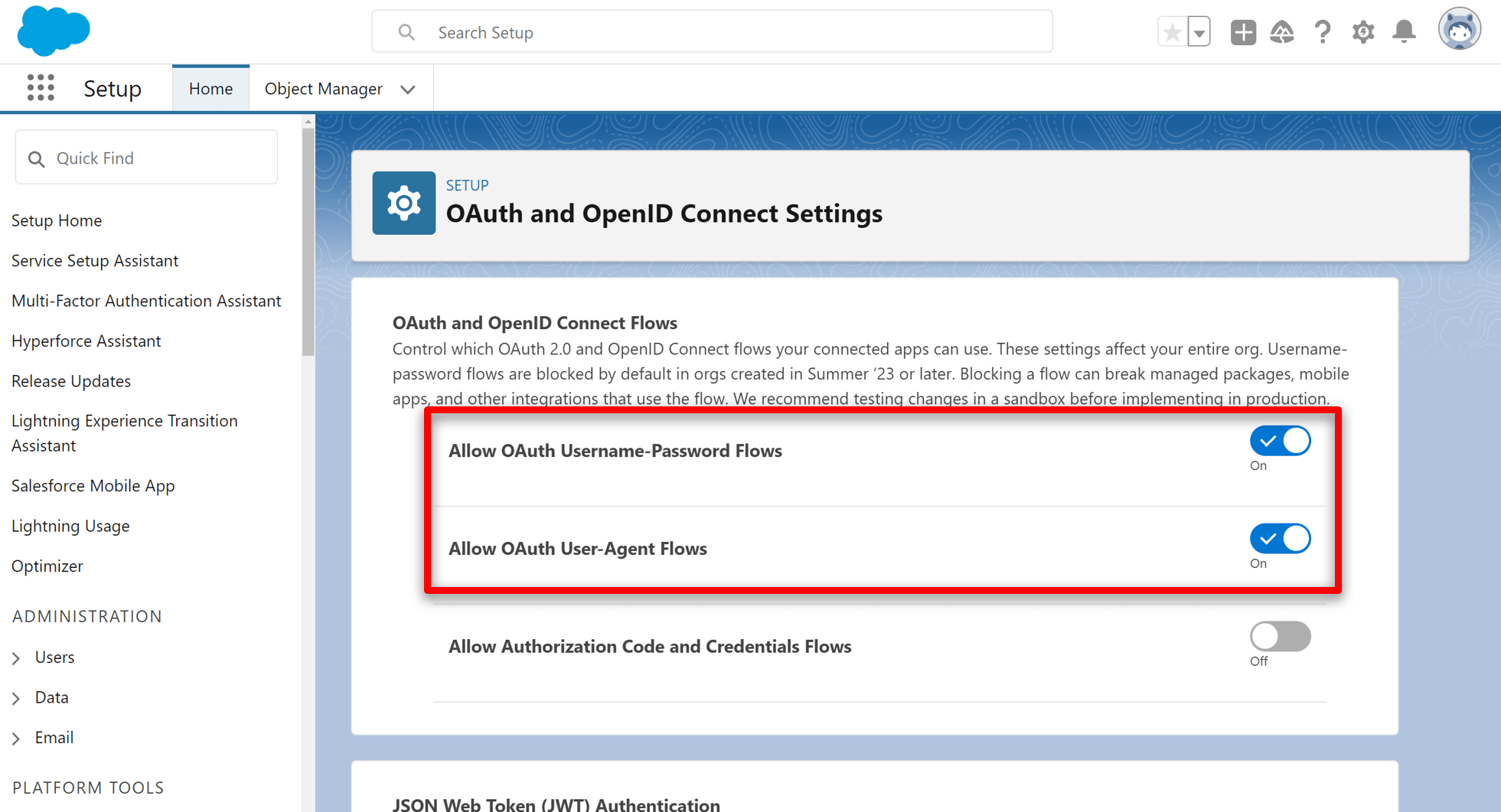This screenshot has width=1501, height=812.
Task: Click the user avatar icon
Action: [x=1460, y=29]
